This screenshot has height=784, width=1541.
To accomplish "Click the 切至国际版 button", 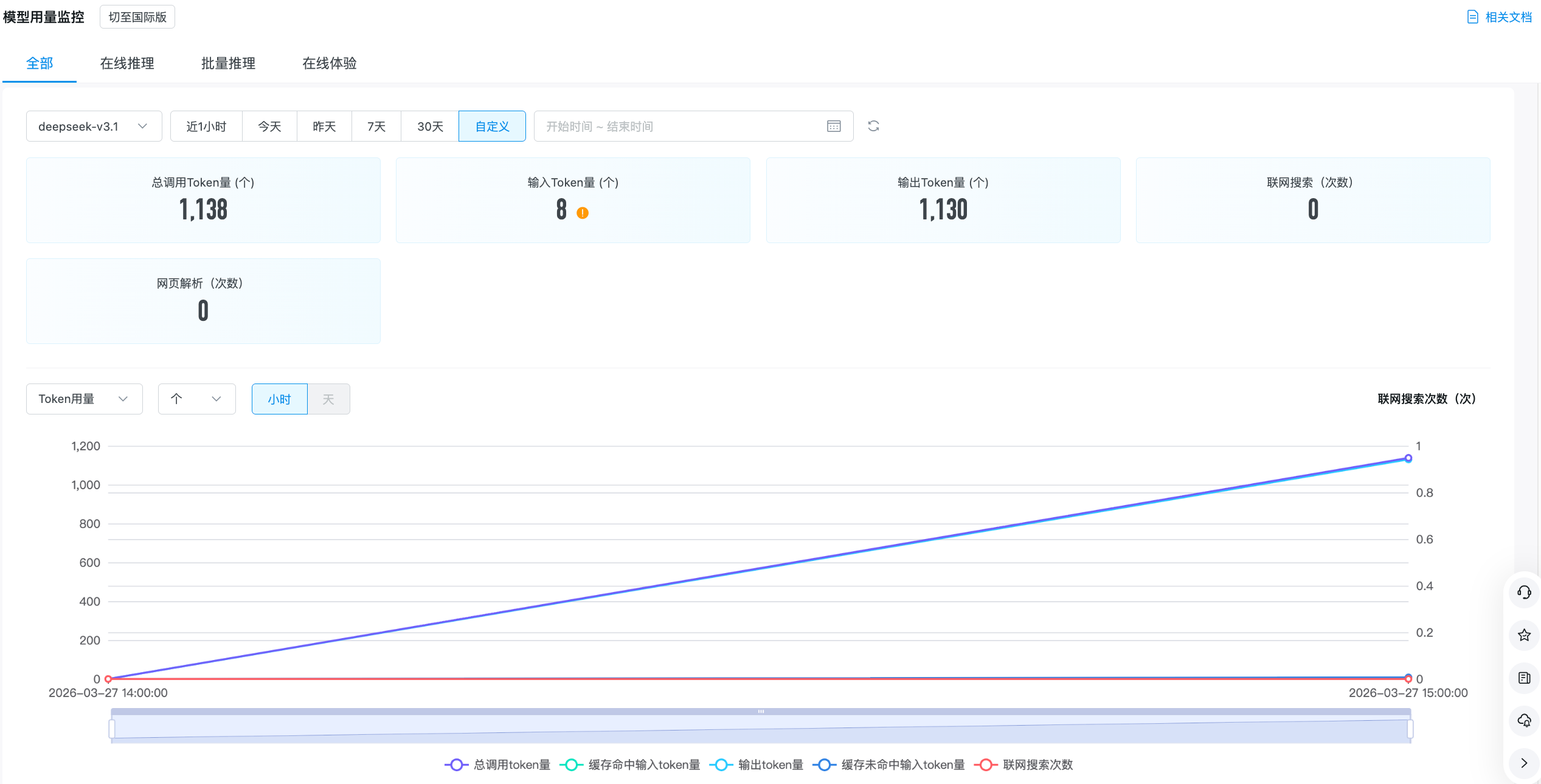I will click(x=137, y=17).
